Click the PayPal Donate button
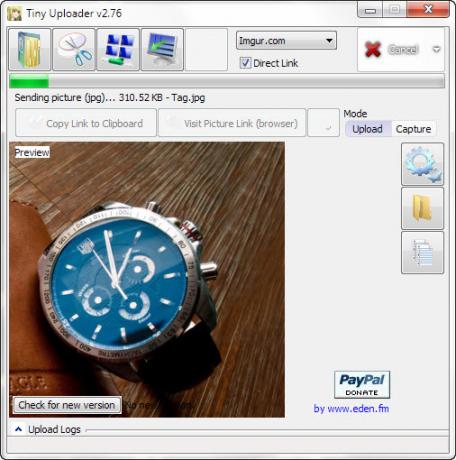 click(362, 384)
